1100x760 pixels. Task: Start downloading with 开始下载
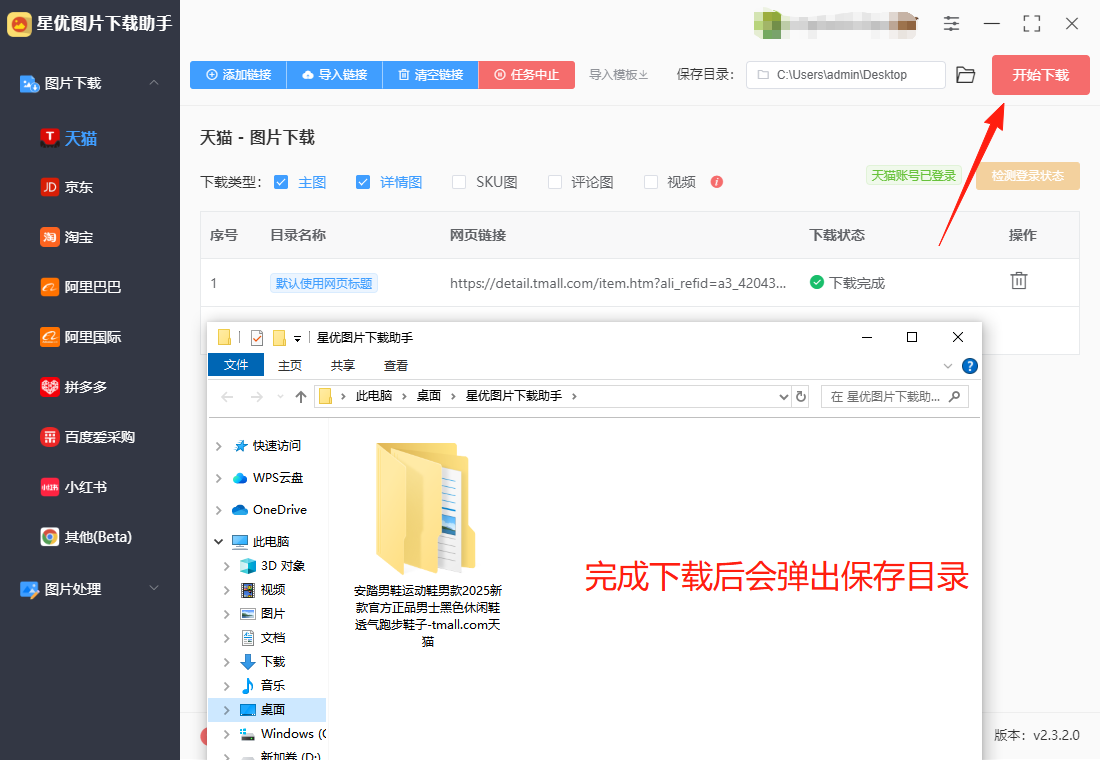tap(1040, 75)
